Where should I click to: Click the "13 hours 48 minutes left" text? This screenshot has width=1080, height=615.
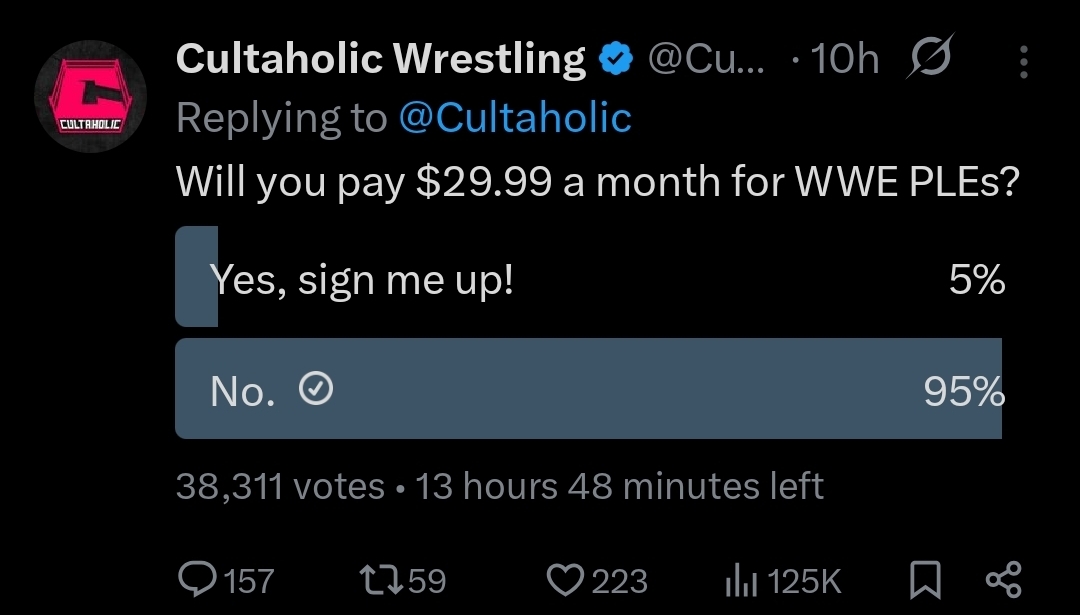[619, 487]
